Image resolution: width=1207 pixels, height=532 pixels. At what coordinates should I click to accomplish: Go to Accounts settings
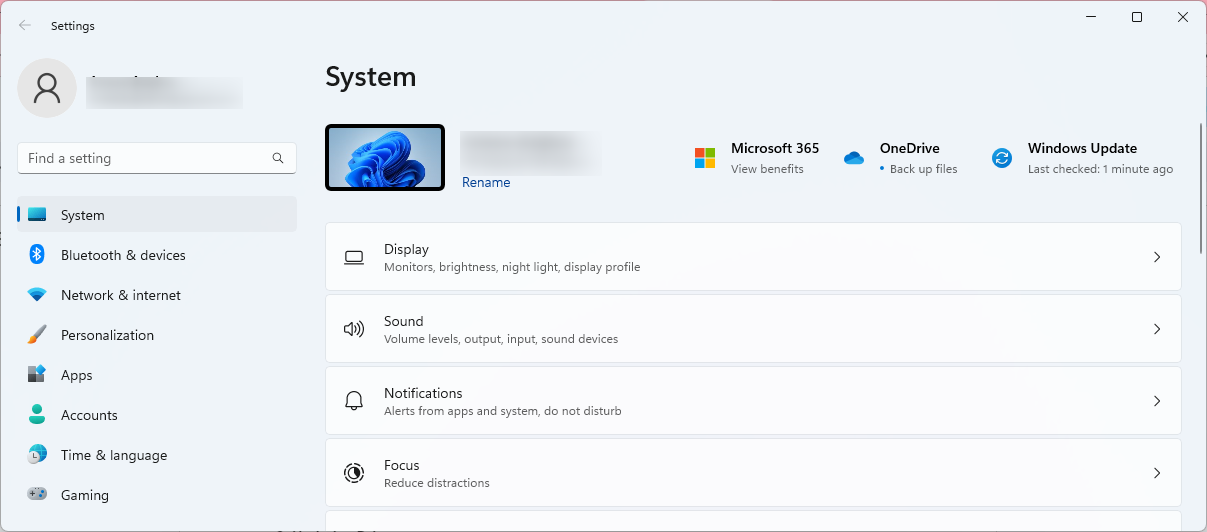pos(157,415)
